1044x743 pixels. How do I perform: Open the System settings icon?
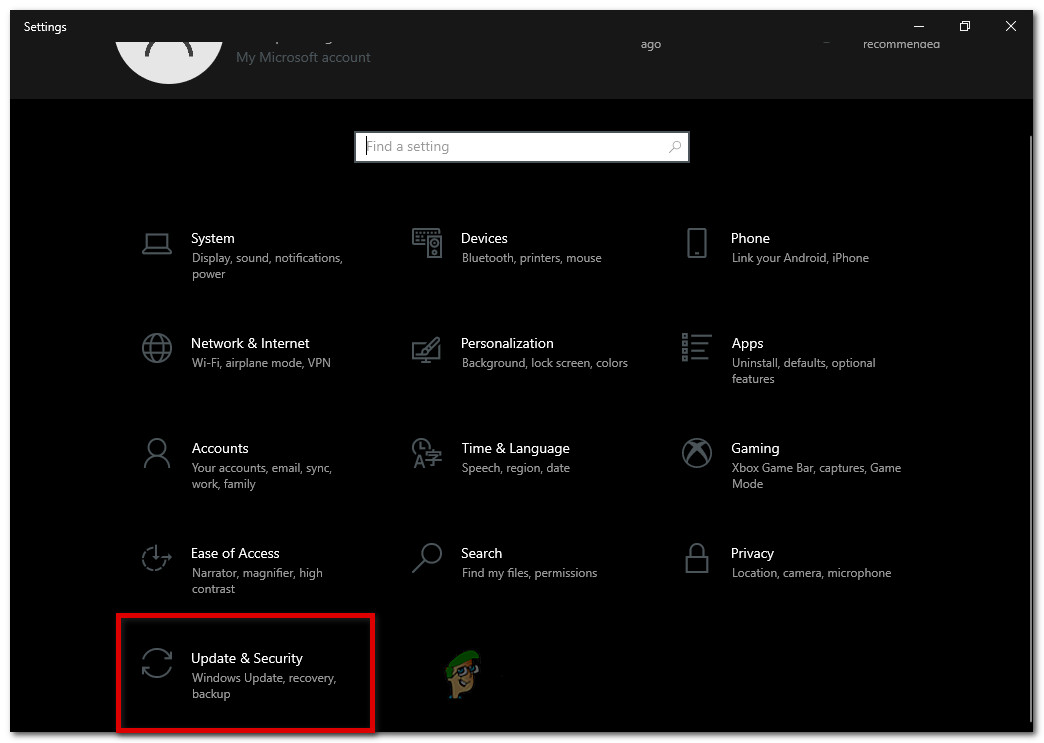click(x=156, y=243)
